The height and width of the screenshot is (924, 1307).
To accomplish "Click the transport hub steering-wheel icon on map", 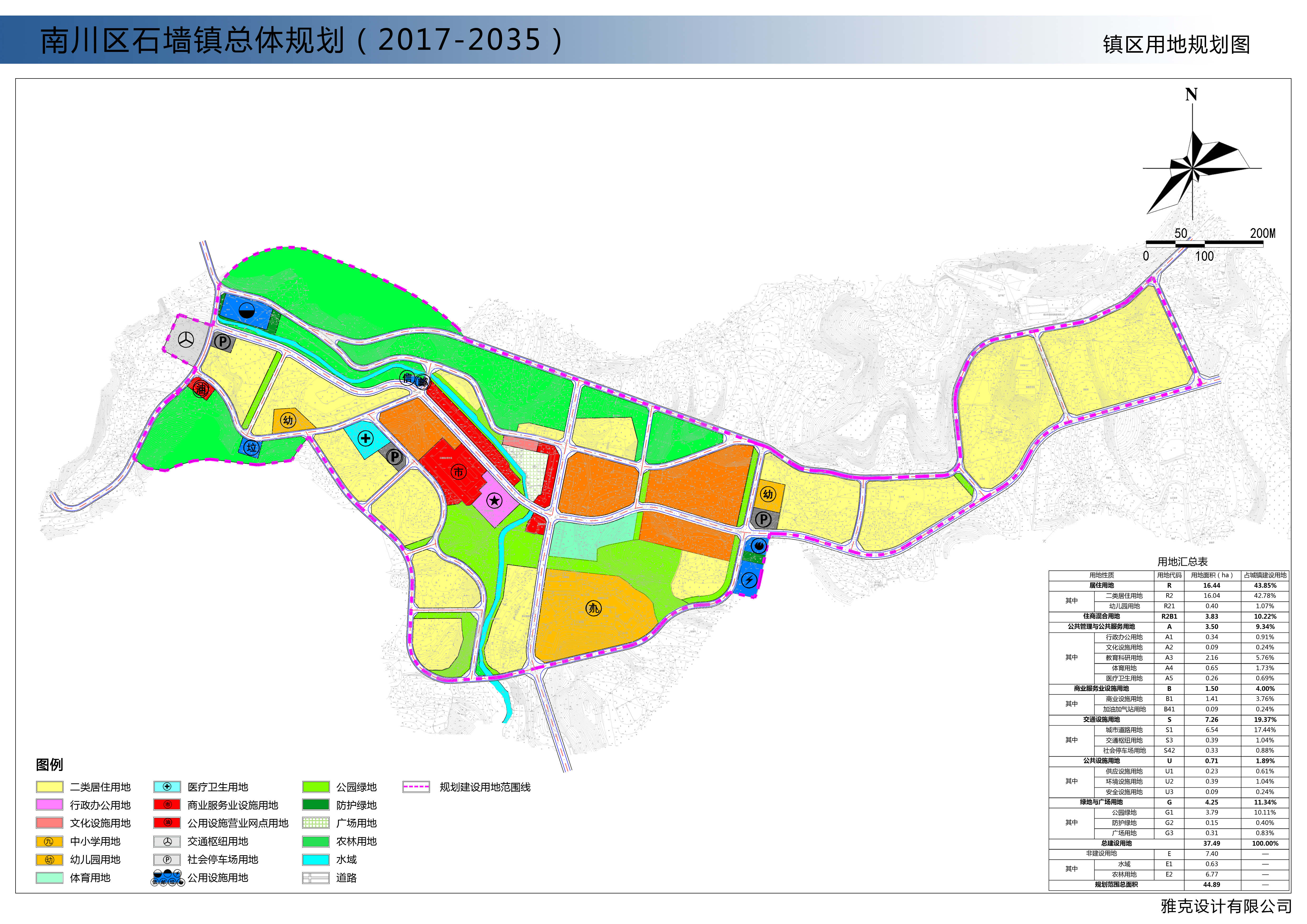I will pyautogui.click(x=186, y=340).
